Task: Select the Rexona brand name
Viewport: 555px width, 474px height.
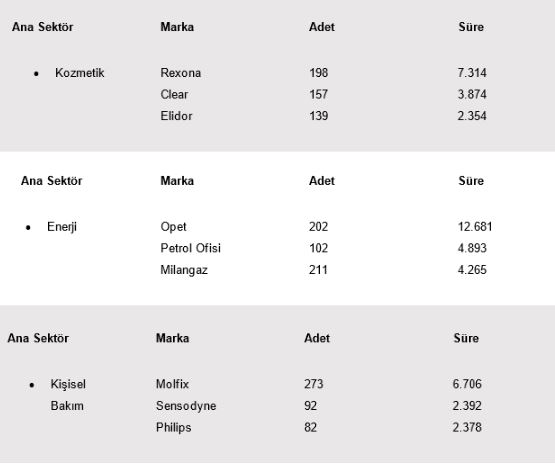Action: [x=181, y=73]
